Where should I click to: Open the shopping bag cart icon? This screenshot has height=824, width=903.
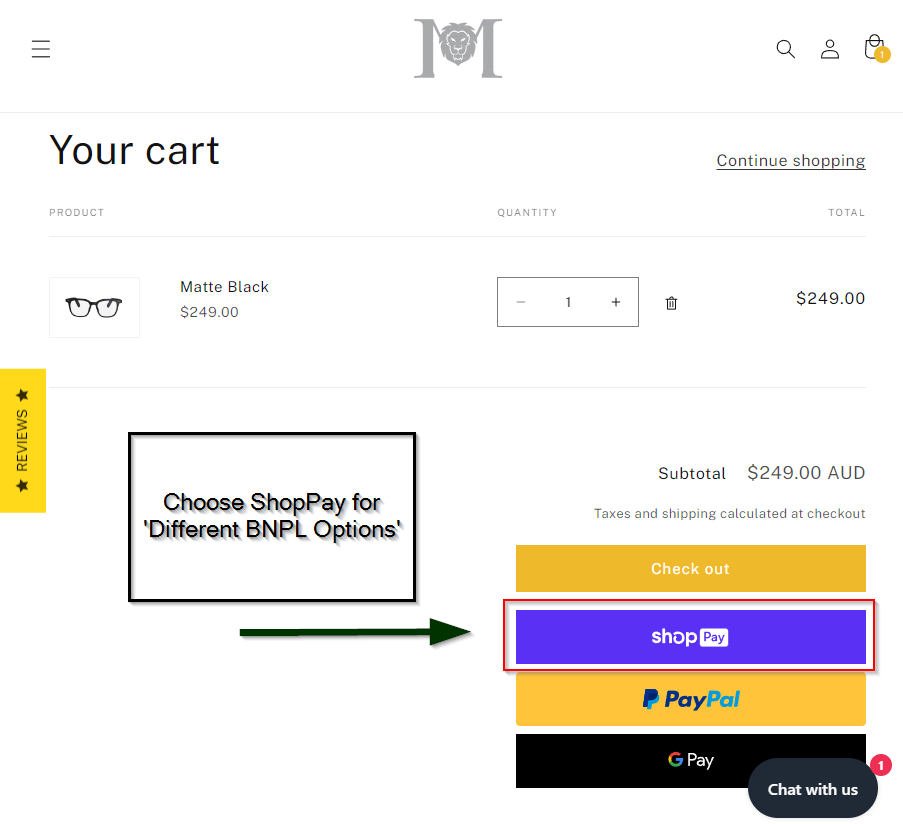[874, 47]
